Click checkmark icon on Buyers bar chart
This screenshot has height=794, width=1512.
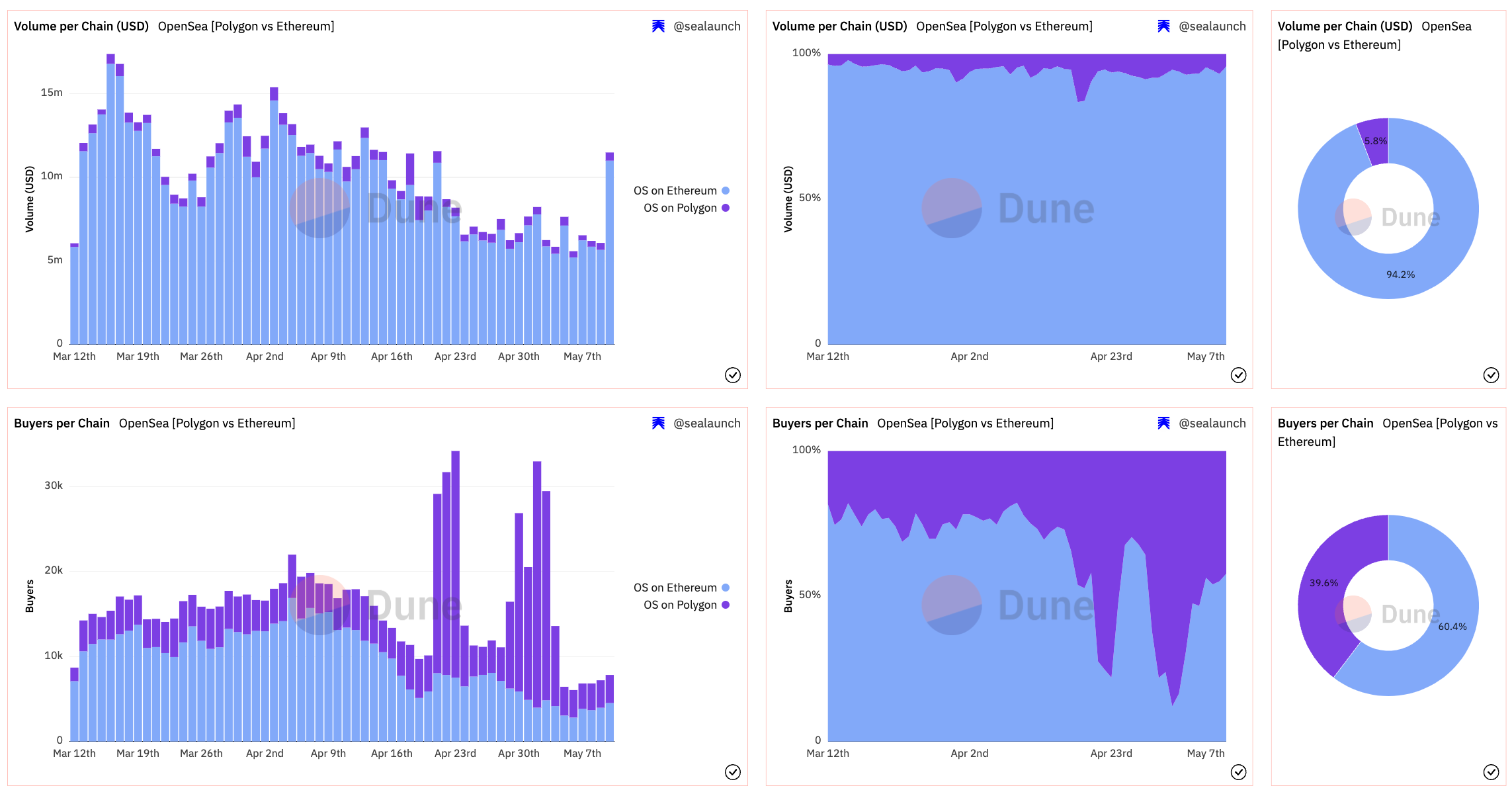[732, 772]
